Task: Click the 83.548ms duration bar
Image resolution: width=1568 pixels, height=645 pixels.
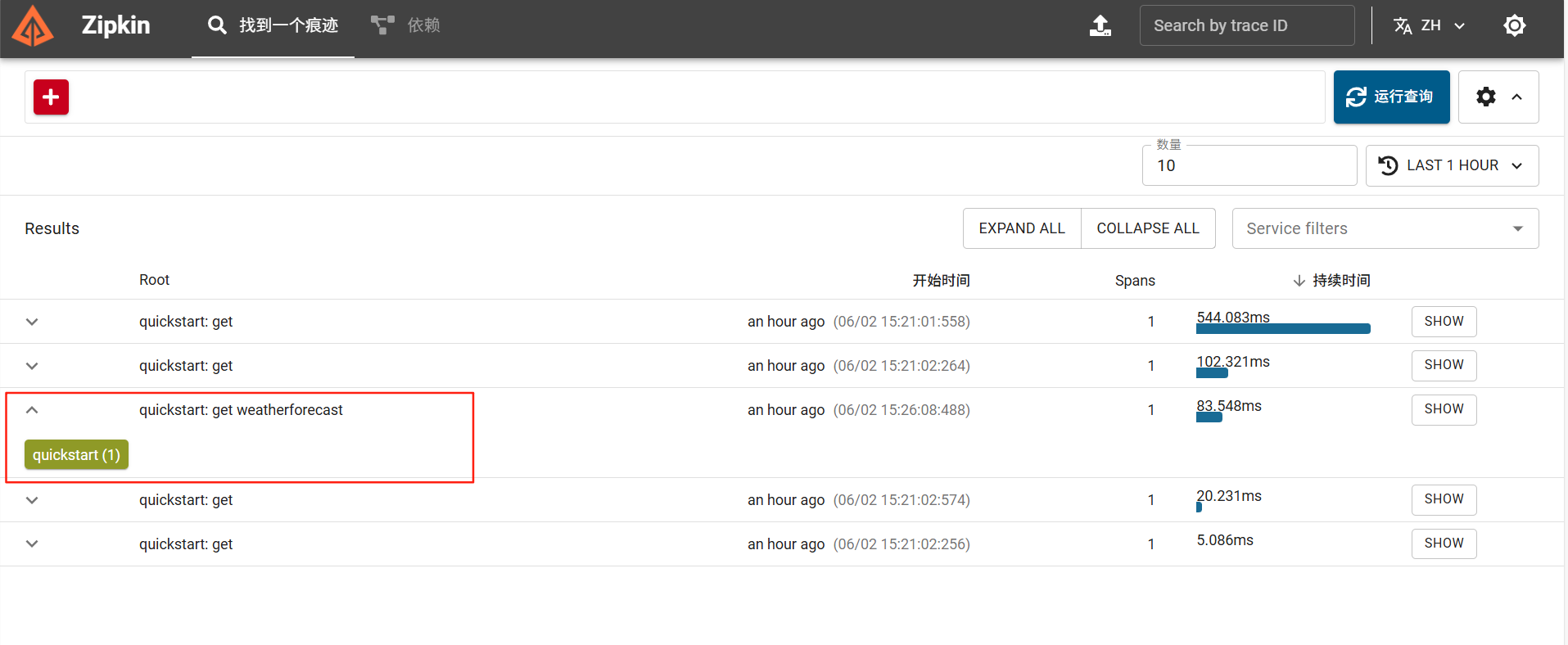Action: tap(1209, 417)
